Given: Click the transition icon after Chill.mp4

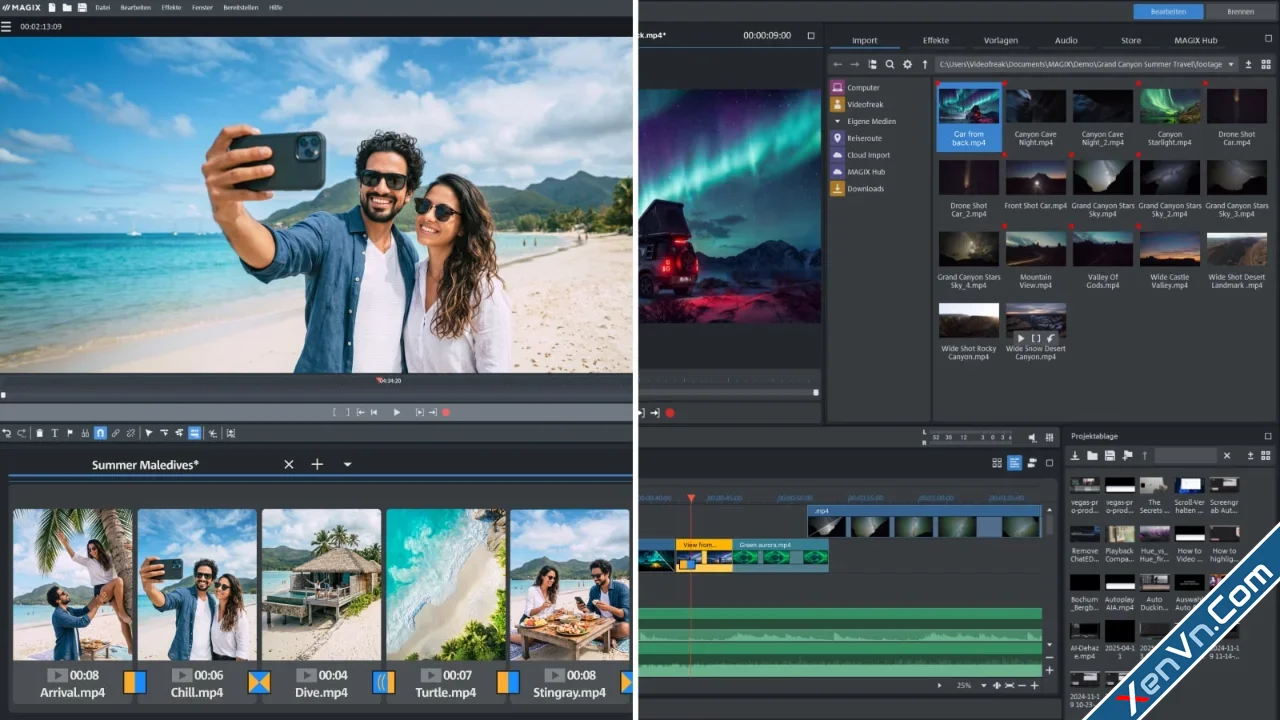Looking at the screenshot, I should click(x=259, y=682).
